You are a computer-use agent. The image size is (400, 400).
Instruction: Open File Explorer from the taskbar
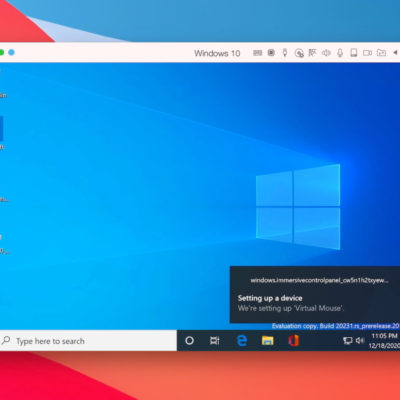click(267, 341)
